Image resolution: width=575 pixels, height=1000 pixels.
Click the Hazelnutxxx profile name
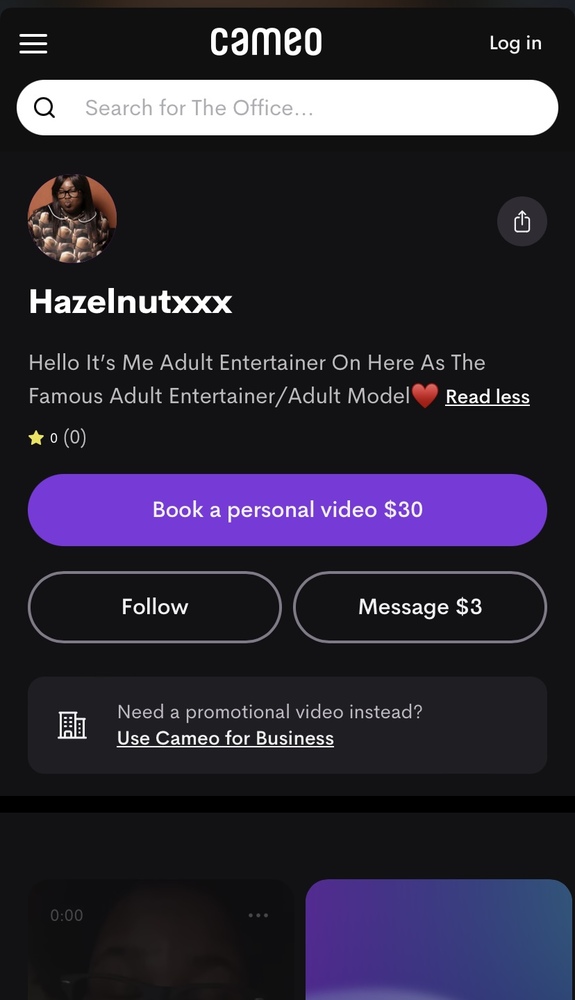pos(130,301)
